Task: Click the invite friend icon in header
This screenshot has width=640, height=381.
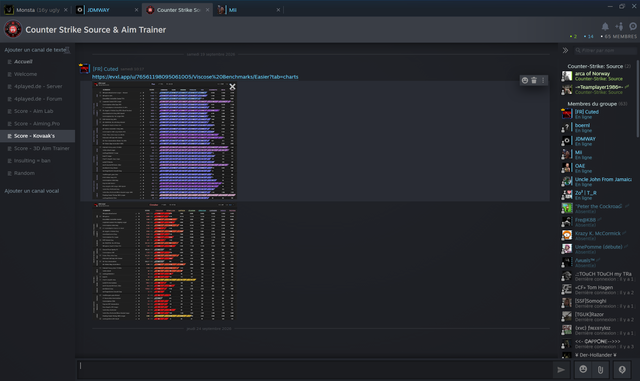Action: [619, 27]
